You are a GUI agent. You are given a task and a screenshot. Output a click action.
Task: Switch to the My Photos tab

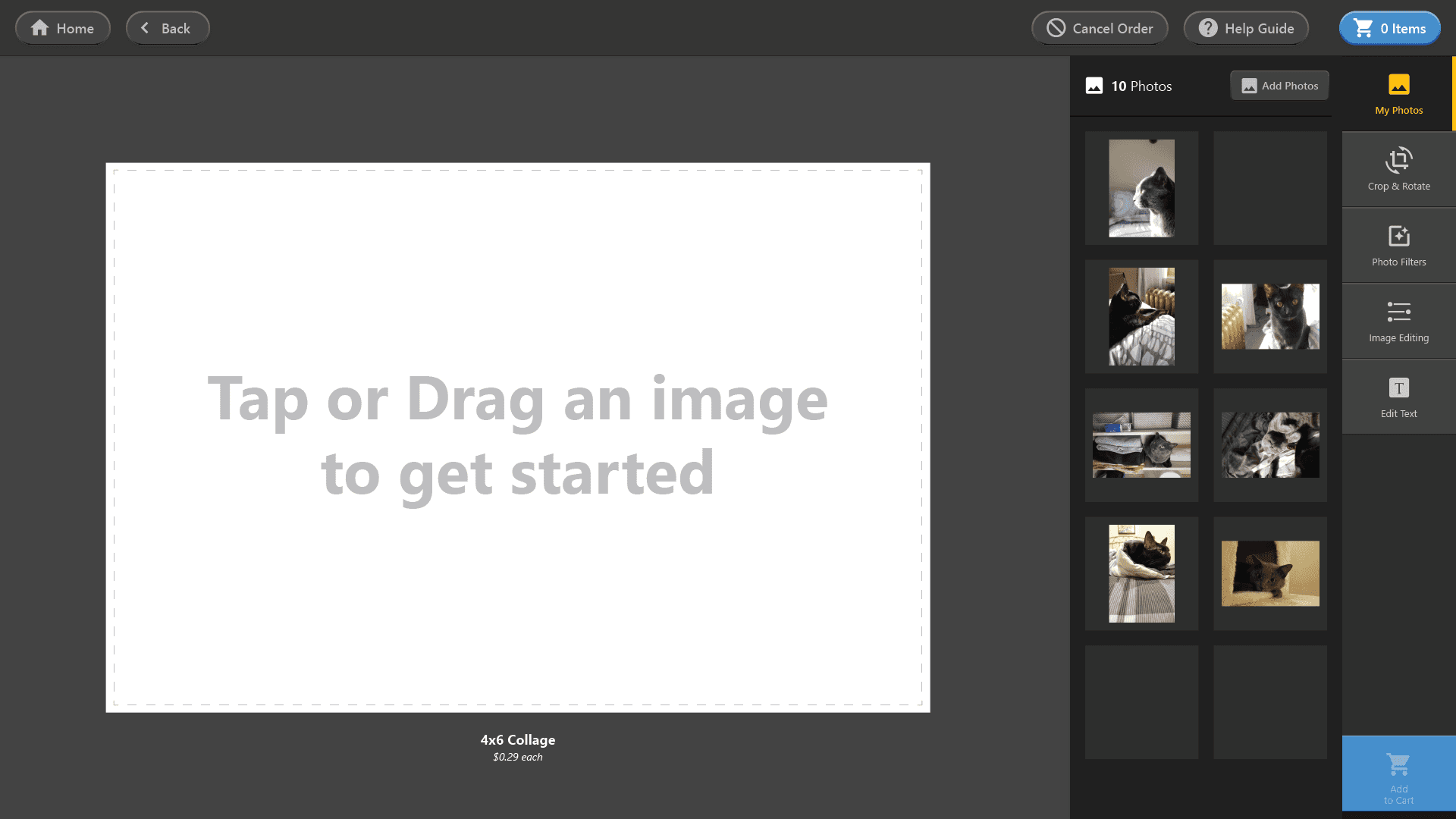coord(1398,93)
